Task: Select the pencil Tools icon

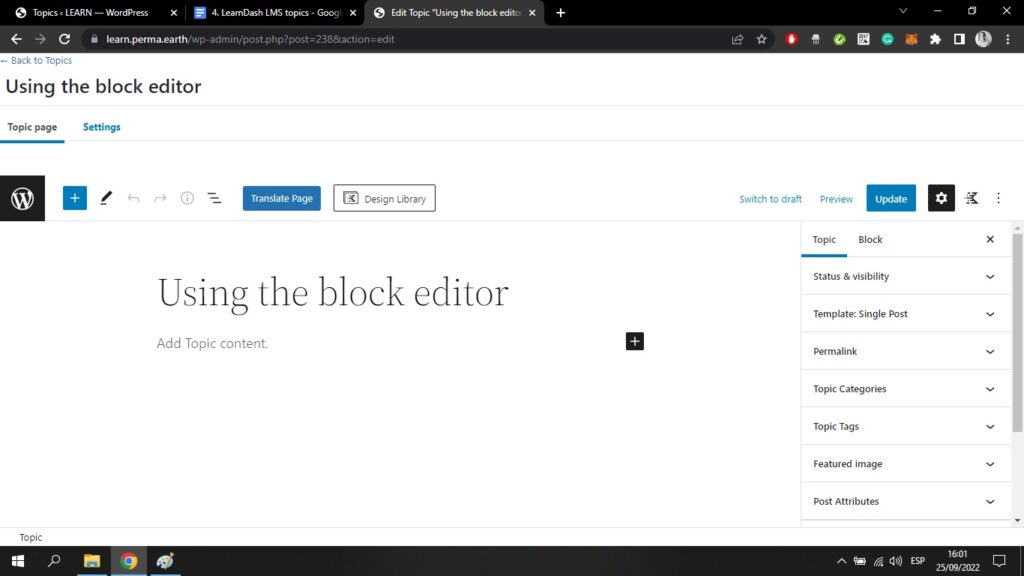Action: point(106,198)
